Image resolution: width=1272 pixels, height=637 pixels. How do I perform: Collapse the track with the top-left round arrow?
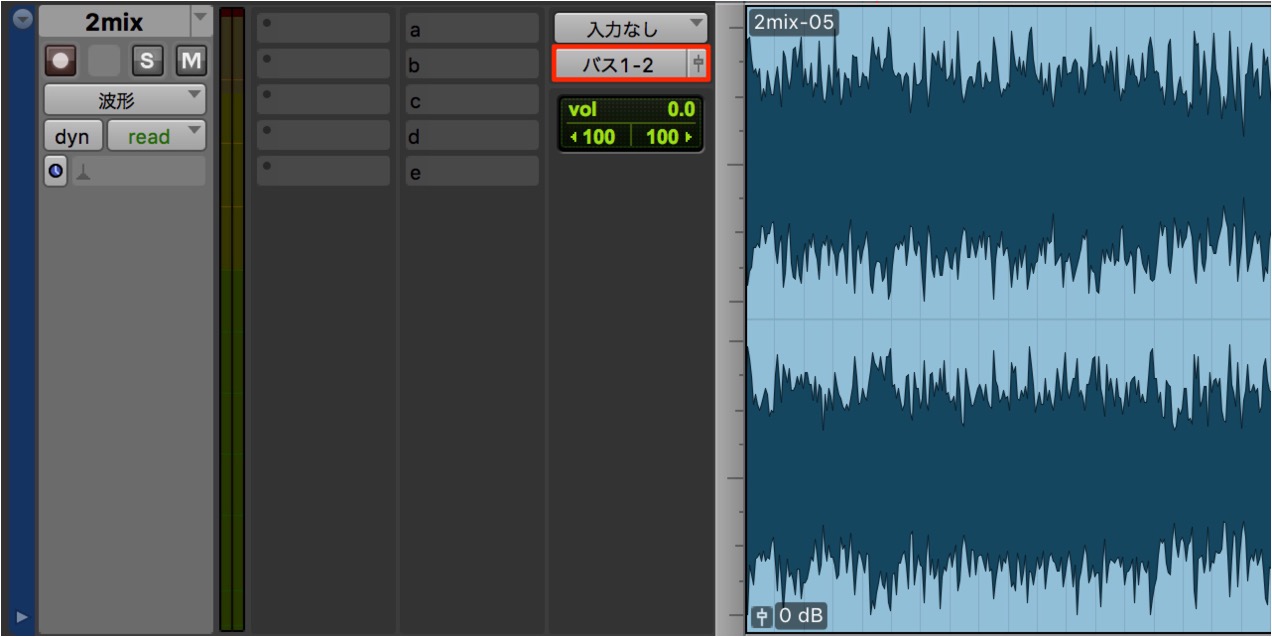[x=21, y=19]
